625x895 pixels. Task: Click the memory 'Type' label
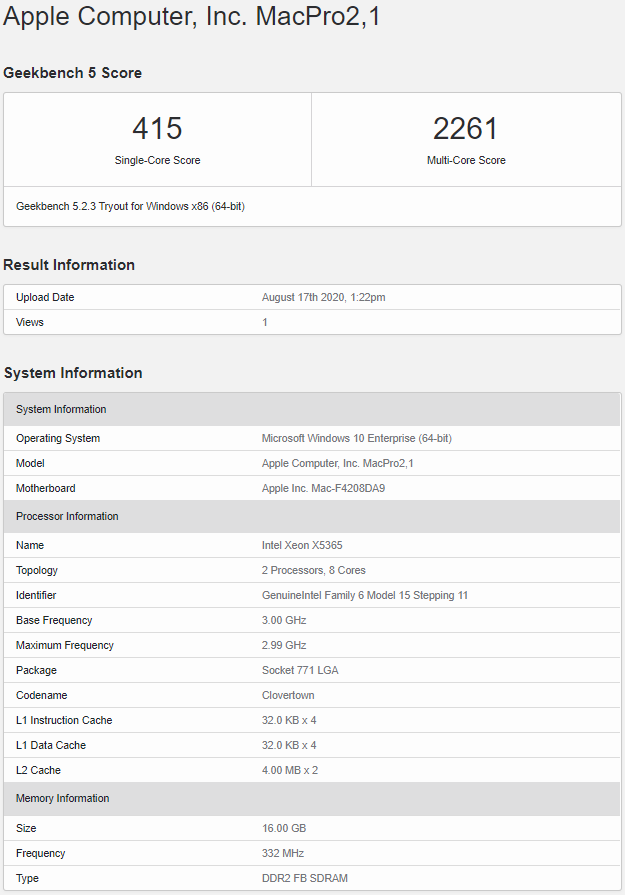click(x=27, y=878)
